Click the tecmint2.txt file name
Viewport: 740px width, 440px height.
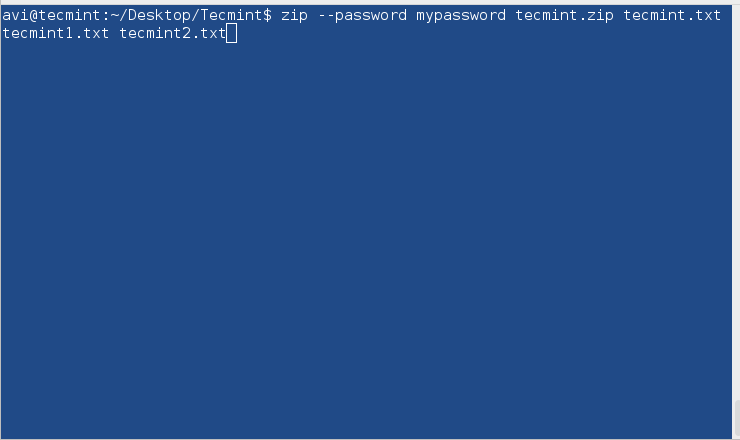(x=172, y=35)
